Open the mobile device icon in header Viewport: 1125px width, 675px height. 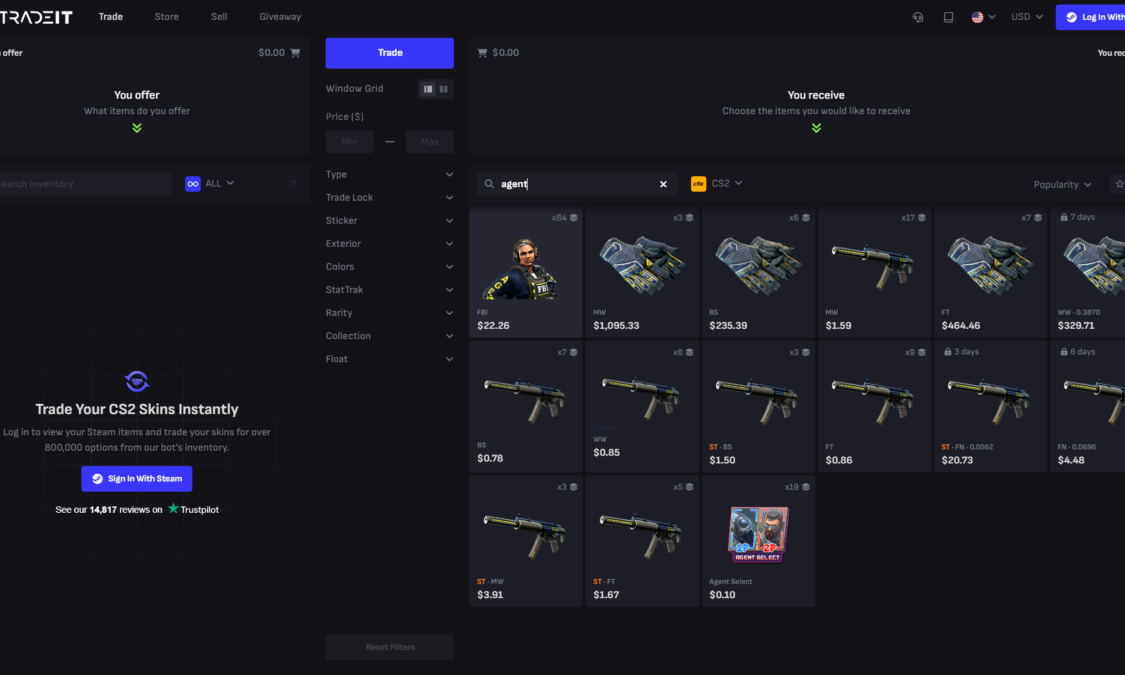click(948, 17)
